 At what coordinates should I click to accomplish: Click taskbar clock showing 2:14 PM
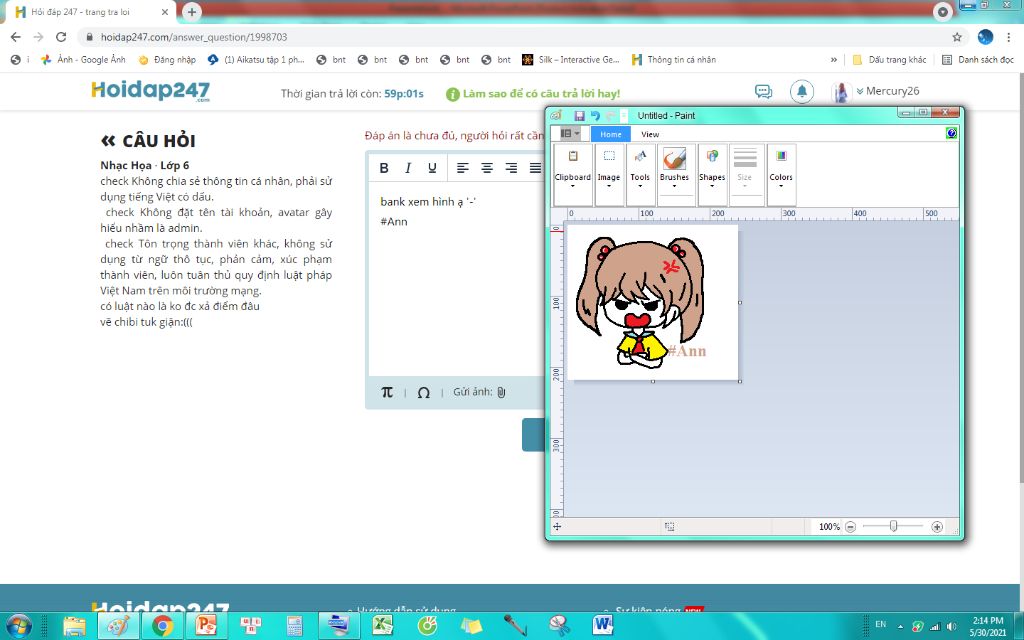pos(988,626)
